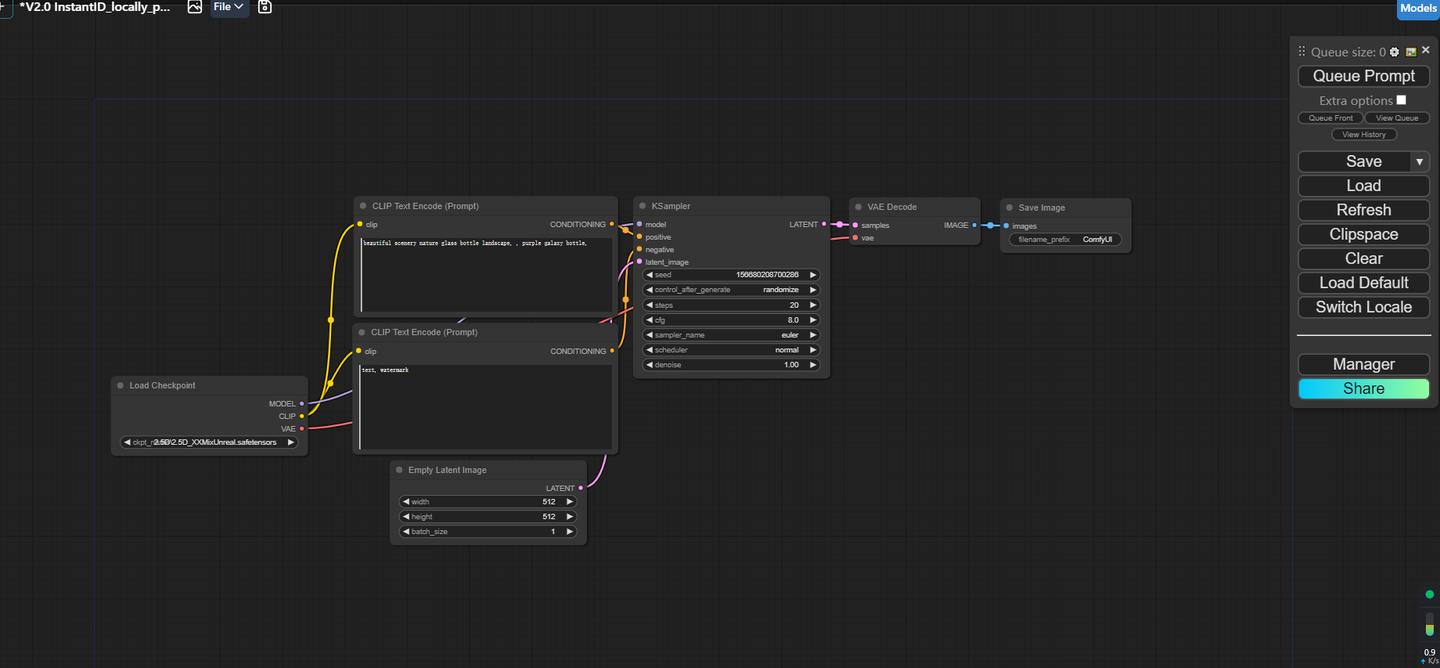The width and height of the screenshot is (1440, 668).
Task: Click the Queue Front button
Action: point(1331,118)
